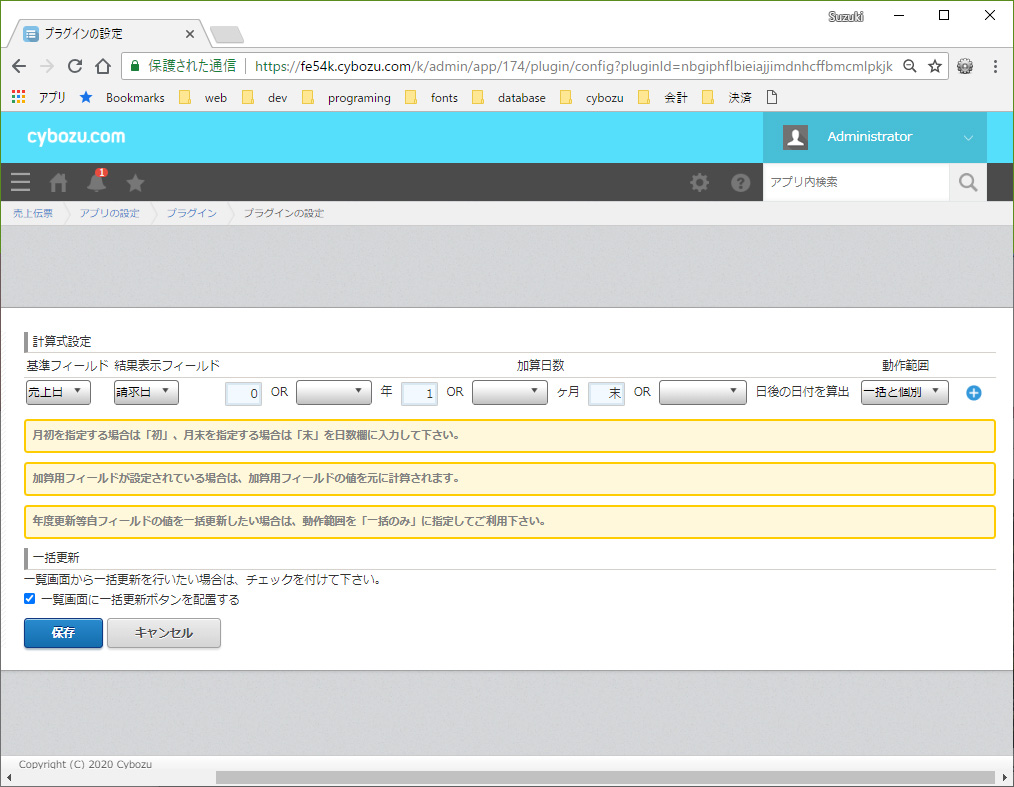This screenshot has width=1014, height=787.
Task: Open the 決済 bookmarks folder
Action: pos(727,98)
